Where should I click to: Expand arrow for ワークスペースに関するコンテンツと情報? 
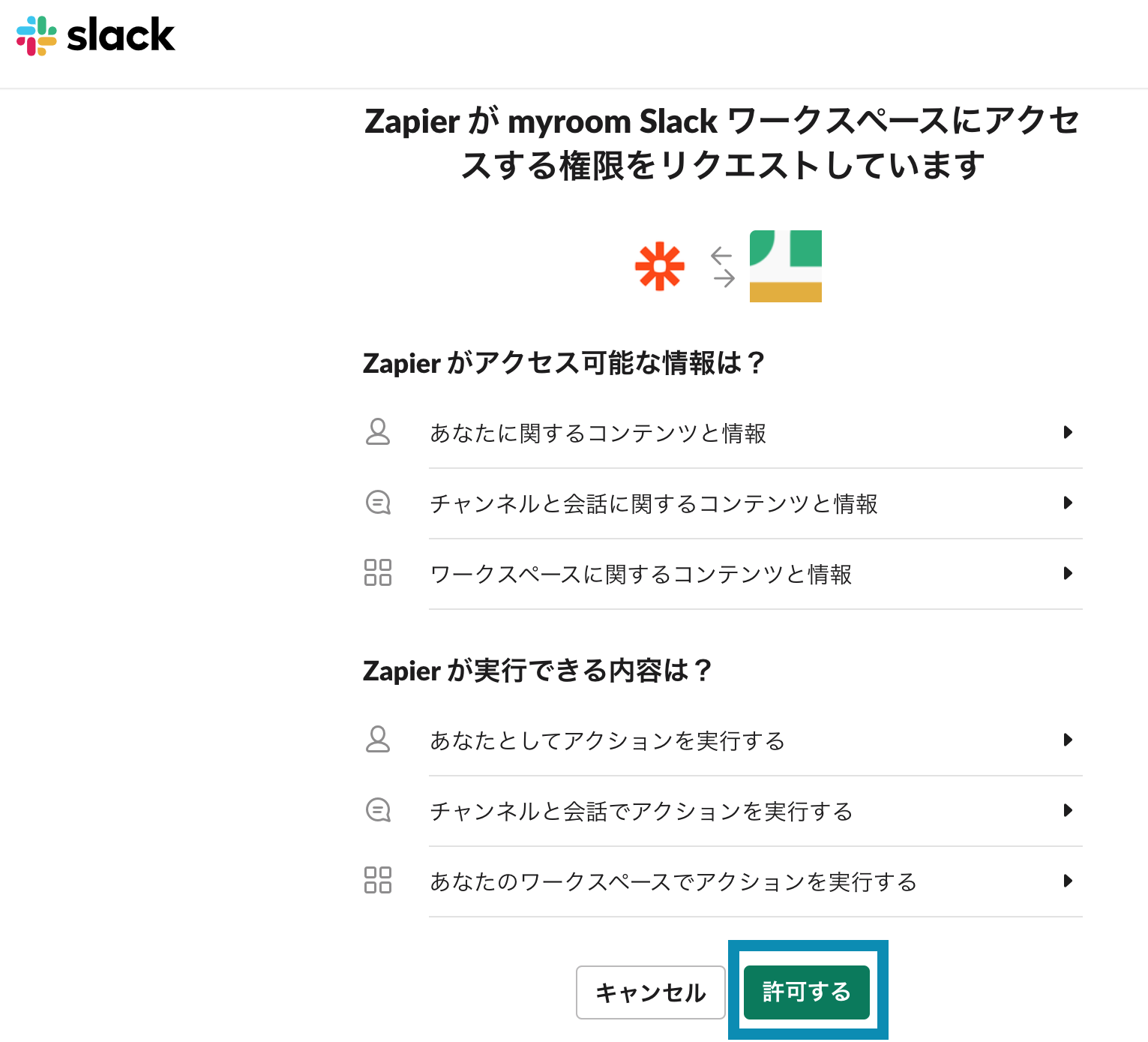pyautogui.click(x=1068, y=573)
